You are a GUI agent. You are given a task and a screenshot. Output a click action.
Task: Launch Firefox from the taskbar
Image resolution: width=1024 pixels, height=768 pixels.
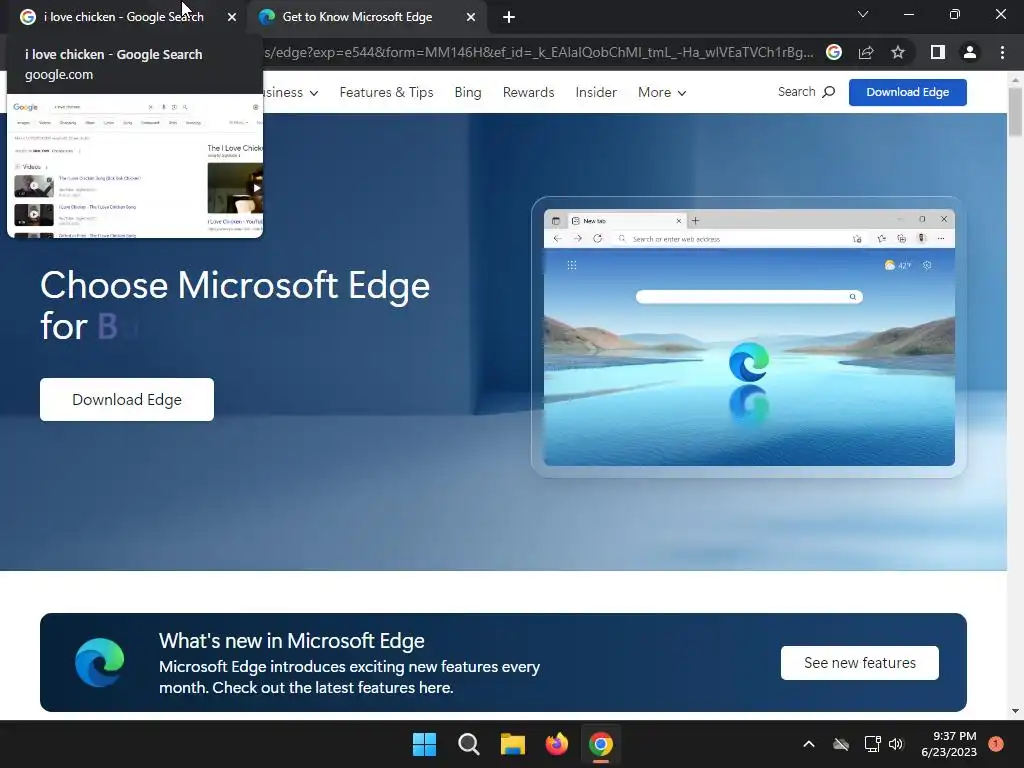coord(556,744)
